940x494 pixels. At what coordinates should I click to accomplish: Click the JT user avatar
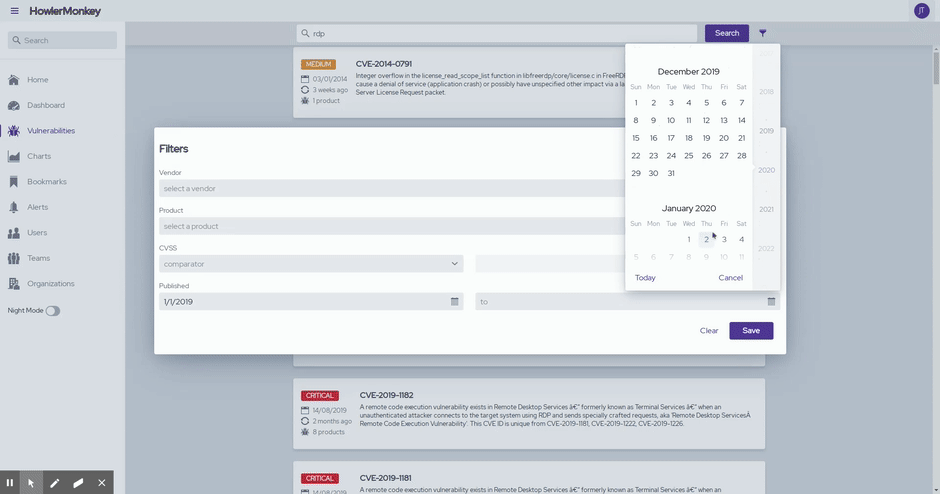pos(921,11)
